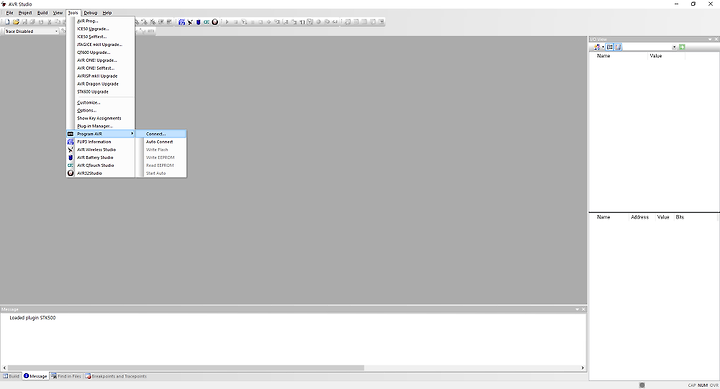The width and height of the screenshot is (720, 389).
Task: Open the Debug menu
Action: click(x=90, y=13)
